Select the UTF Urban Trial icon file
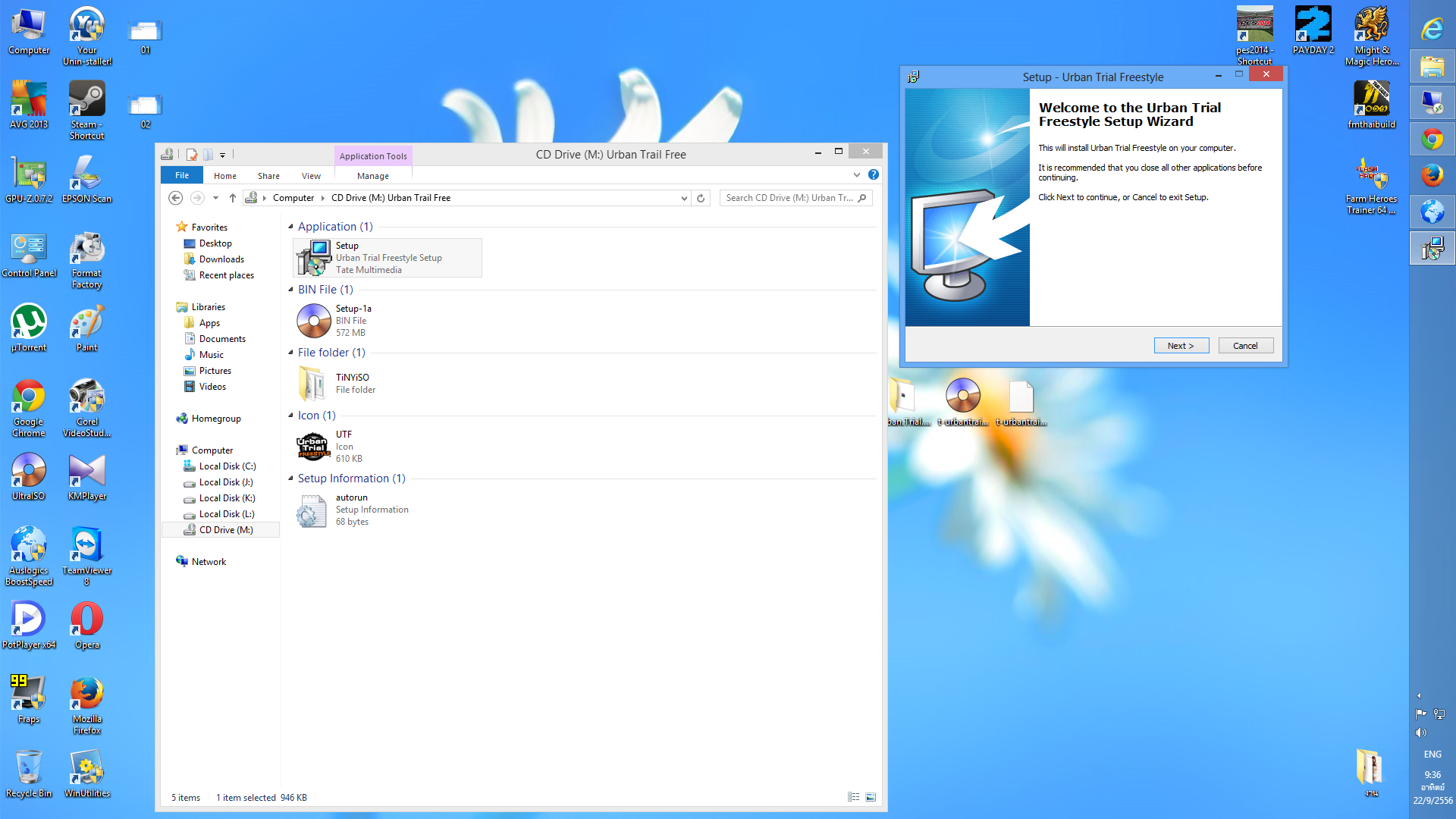The image size is (1456, 819). 313,447
